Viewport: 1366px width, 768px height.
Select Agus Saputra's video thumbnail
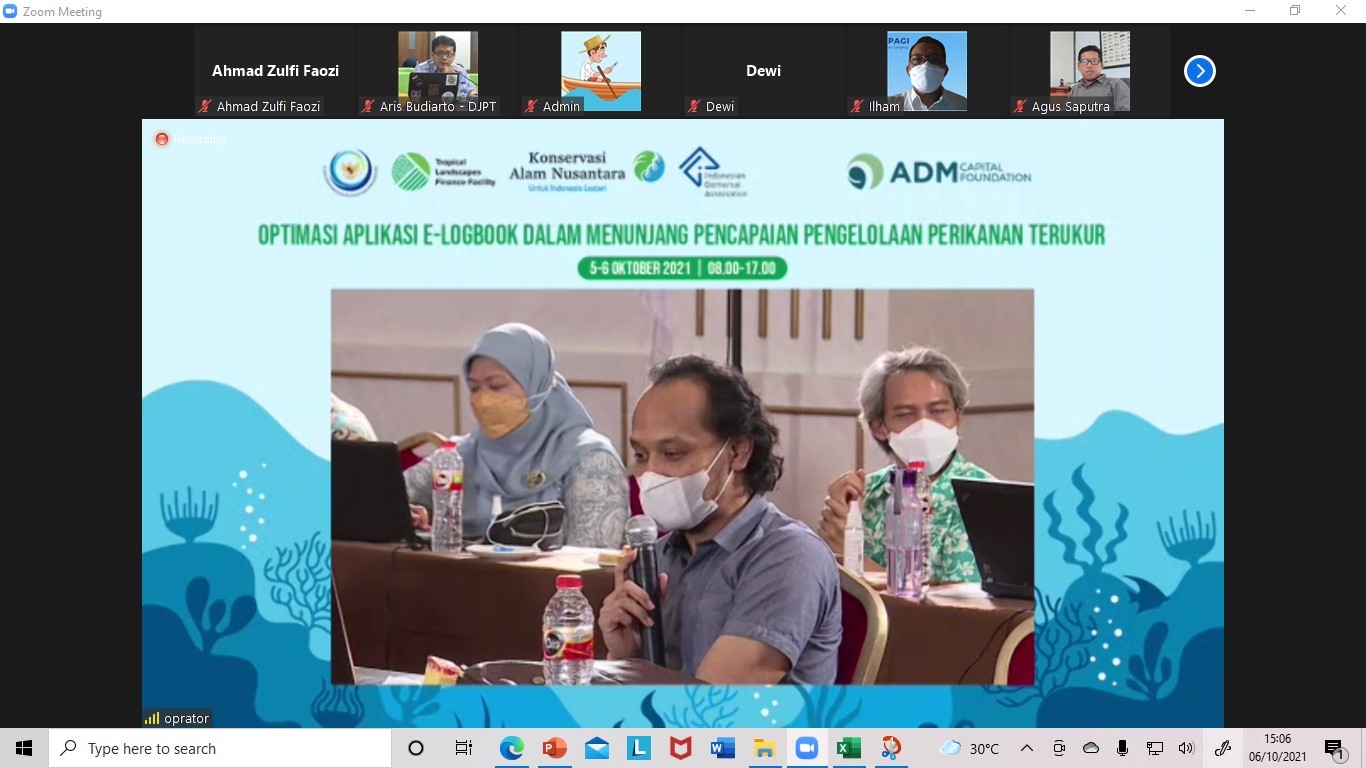point(1090,71)
